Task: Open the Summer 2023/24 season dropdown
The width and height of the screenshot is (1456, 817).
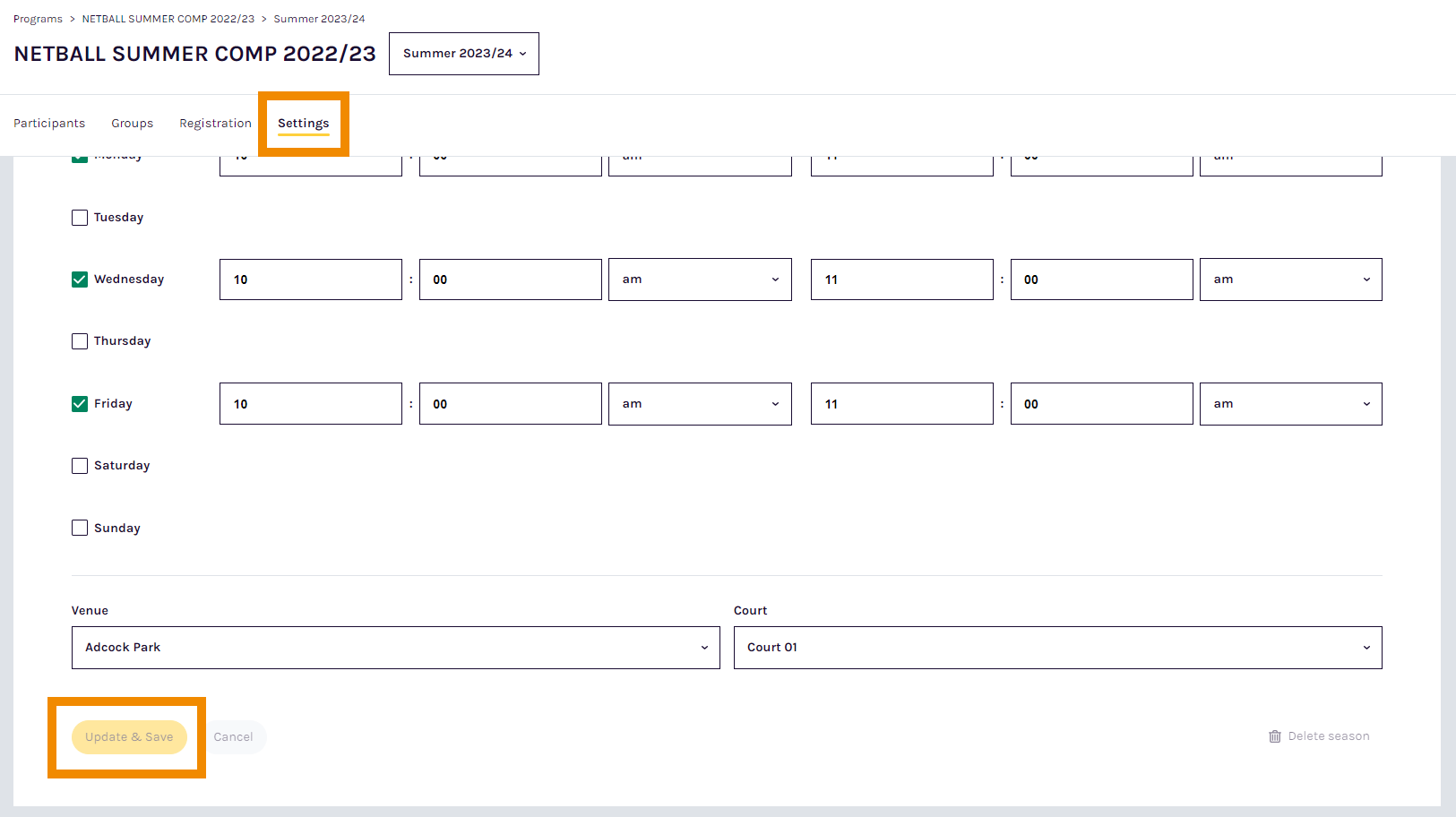Action: coord(463,54)
